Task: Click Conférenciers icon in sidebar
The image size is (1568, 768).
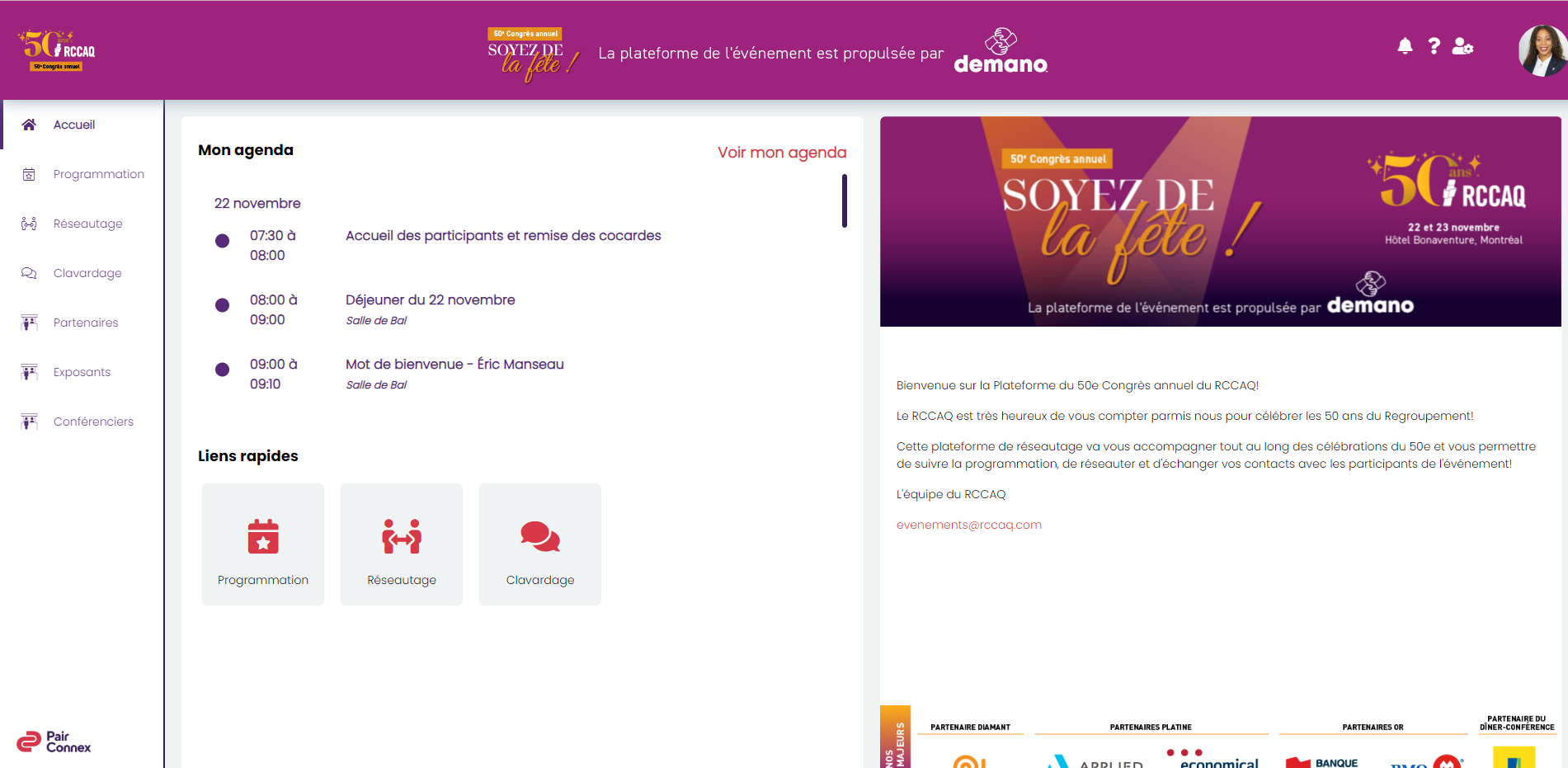Action: coord(29,422)
